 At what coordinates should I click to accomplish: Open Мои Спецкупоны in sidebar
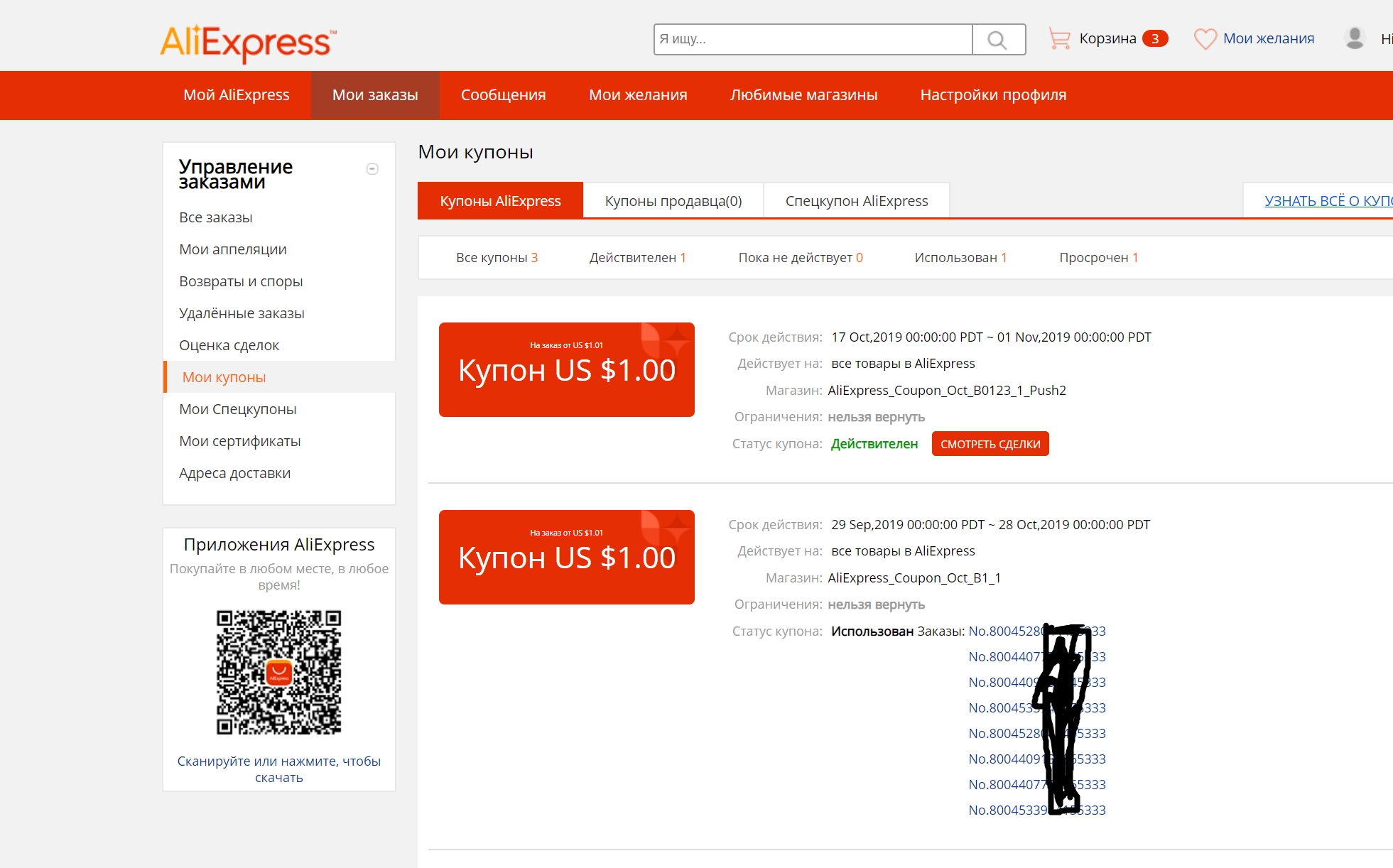click(x=238, y=409)
